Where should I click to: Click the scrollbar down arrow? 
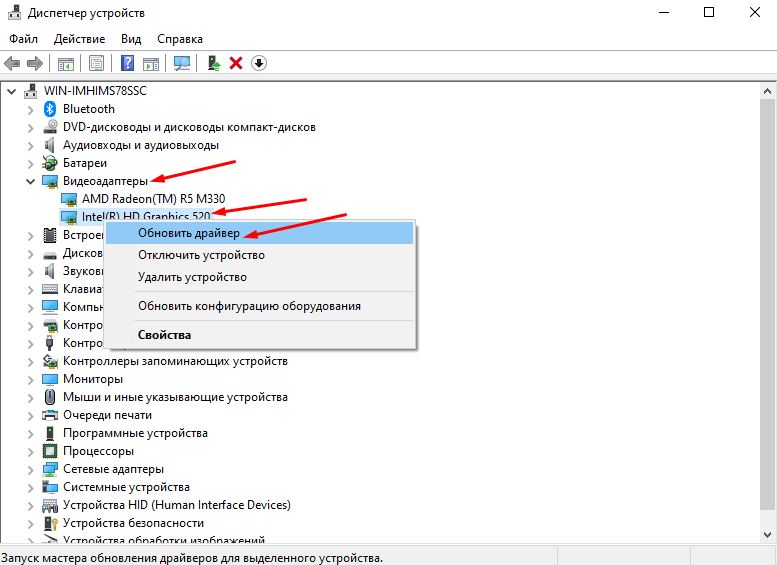(x=768, y=535)
